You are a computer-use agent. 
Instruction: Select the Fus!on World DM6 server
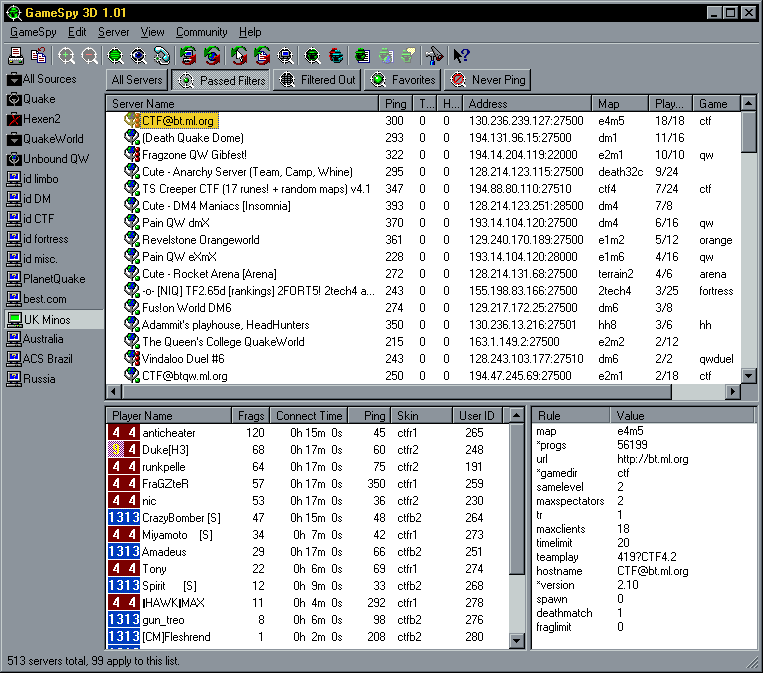[x=423, y=308]
